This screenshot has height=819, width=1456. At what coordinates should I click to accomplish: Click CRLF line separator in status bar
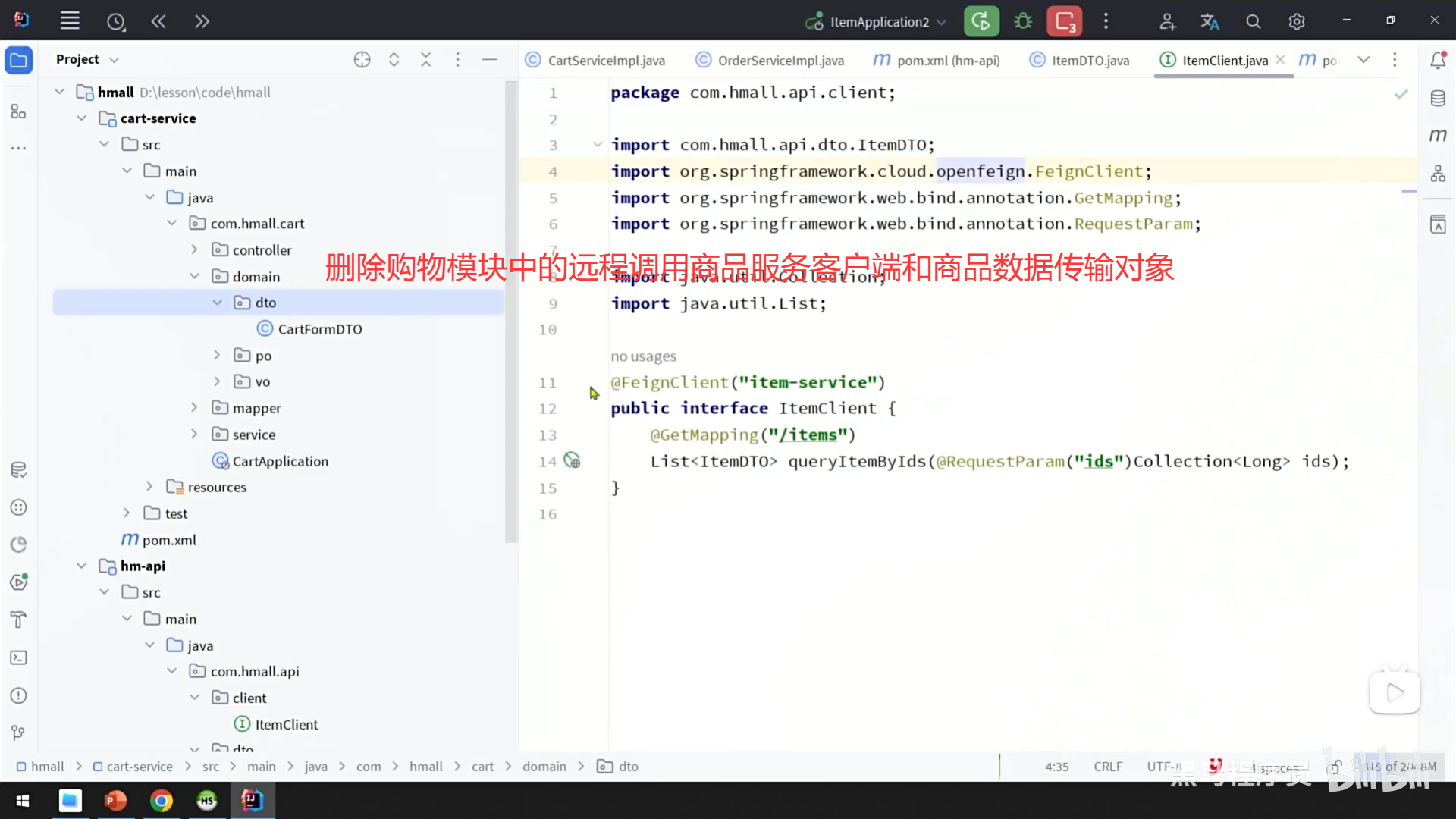1108,767
